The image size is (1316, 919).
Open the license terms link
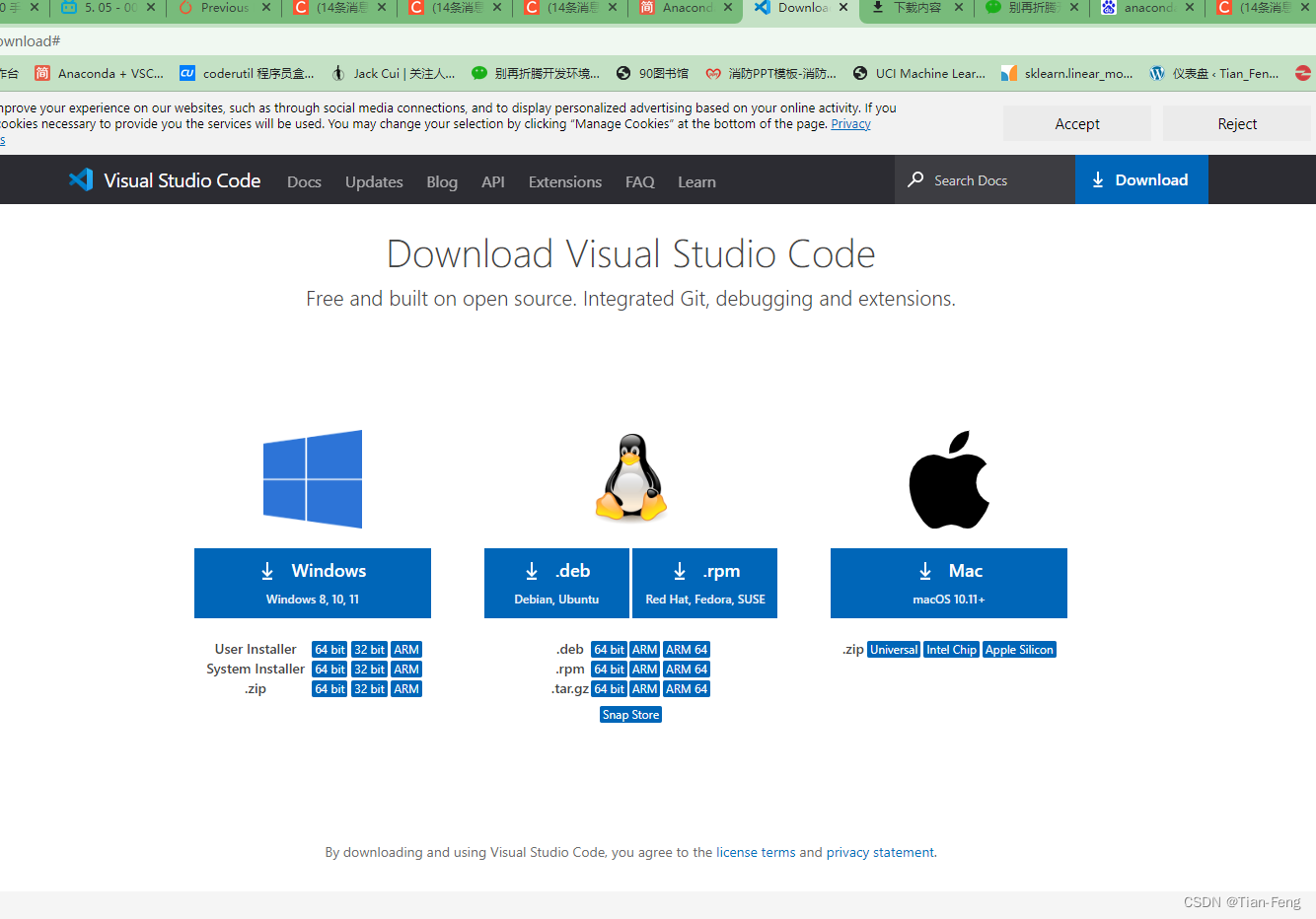[x=756, y=852]
